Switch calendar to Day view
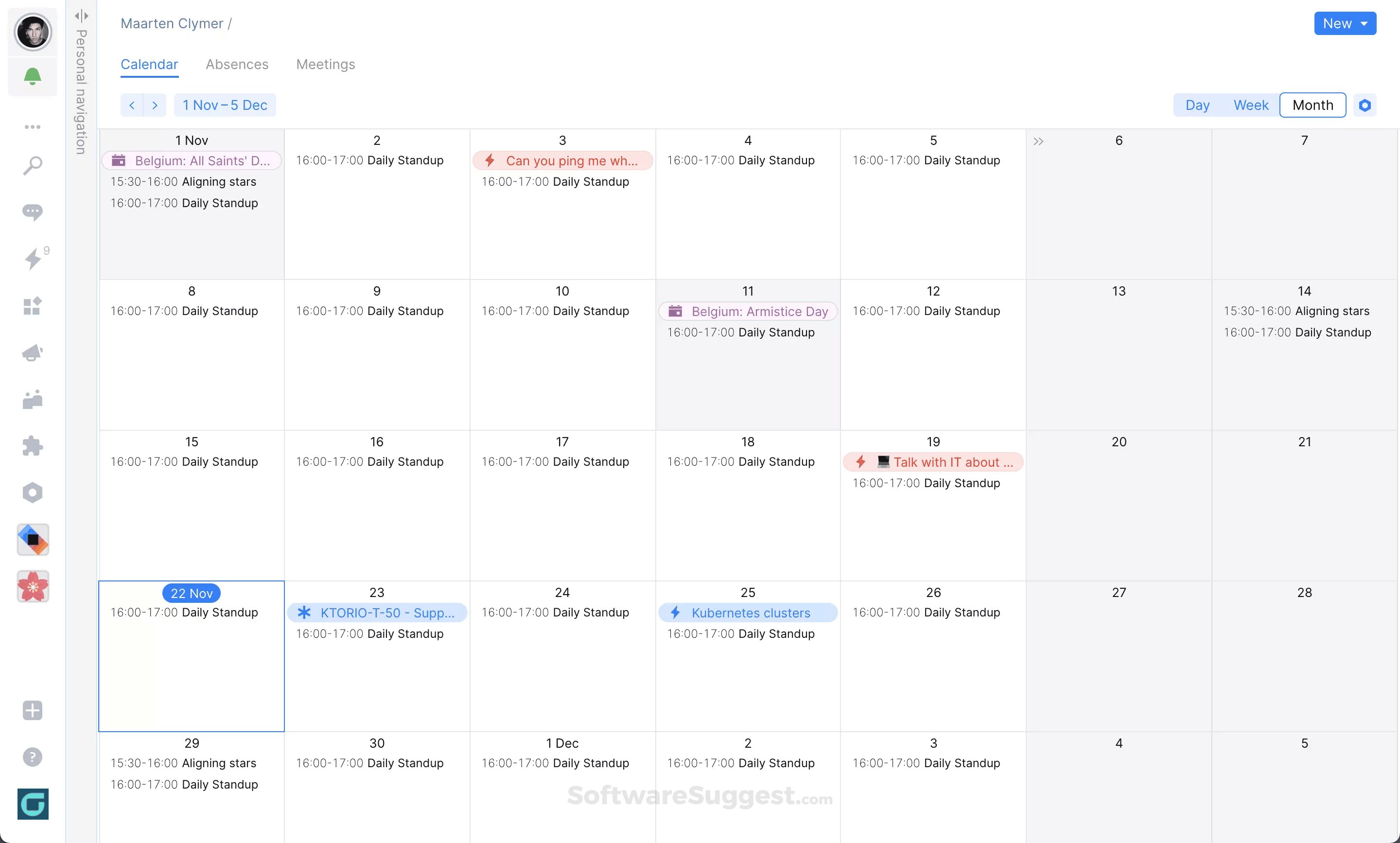1400x843 pixels. pos(1197,105)
